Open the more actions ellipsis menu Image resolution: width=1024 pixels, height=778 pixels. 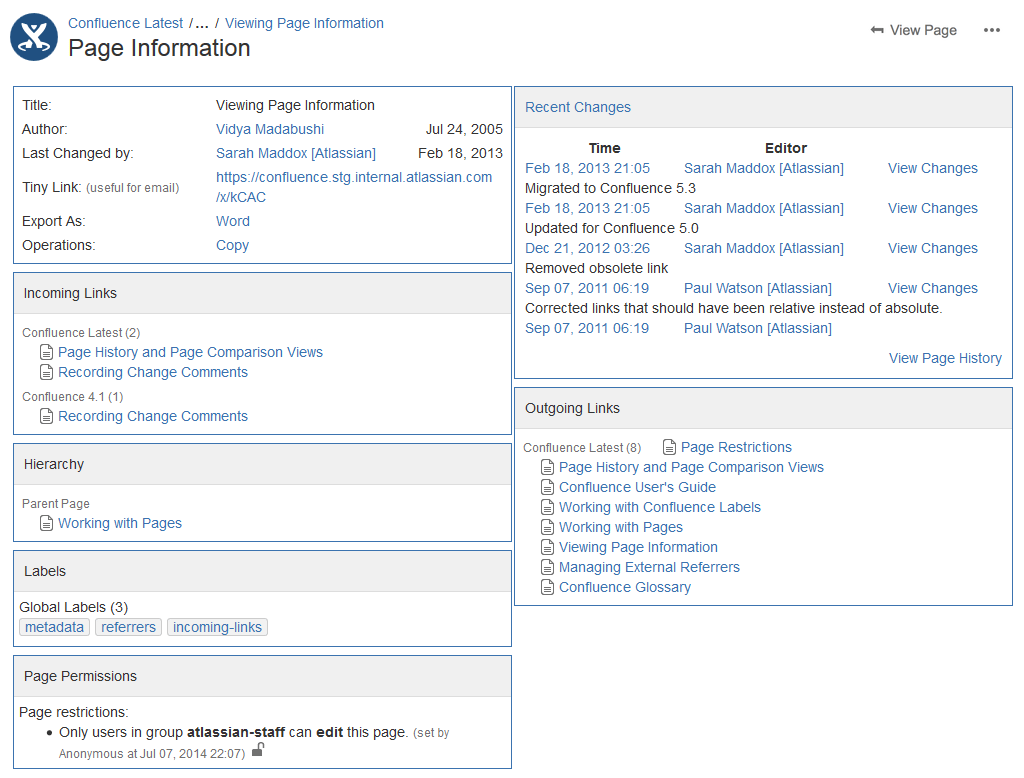click(x=991, y=30)
